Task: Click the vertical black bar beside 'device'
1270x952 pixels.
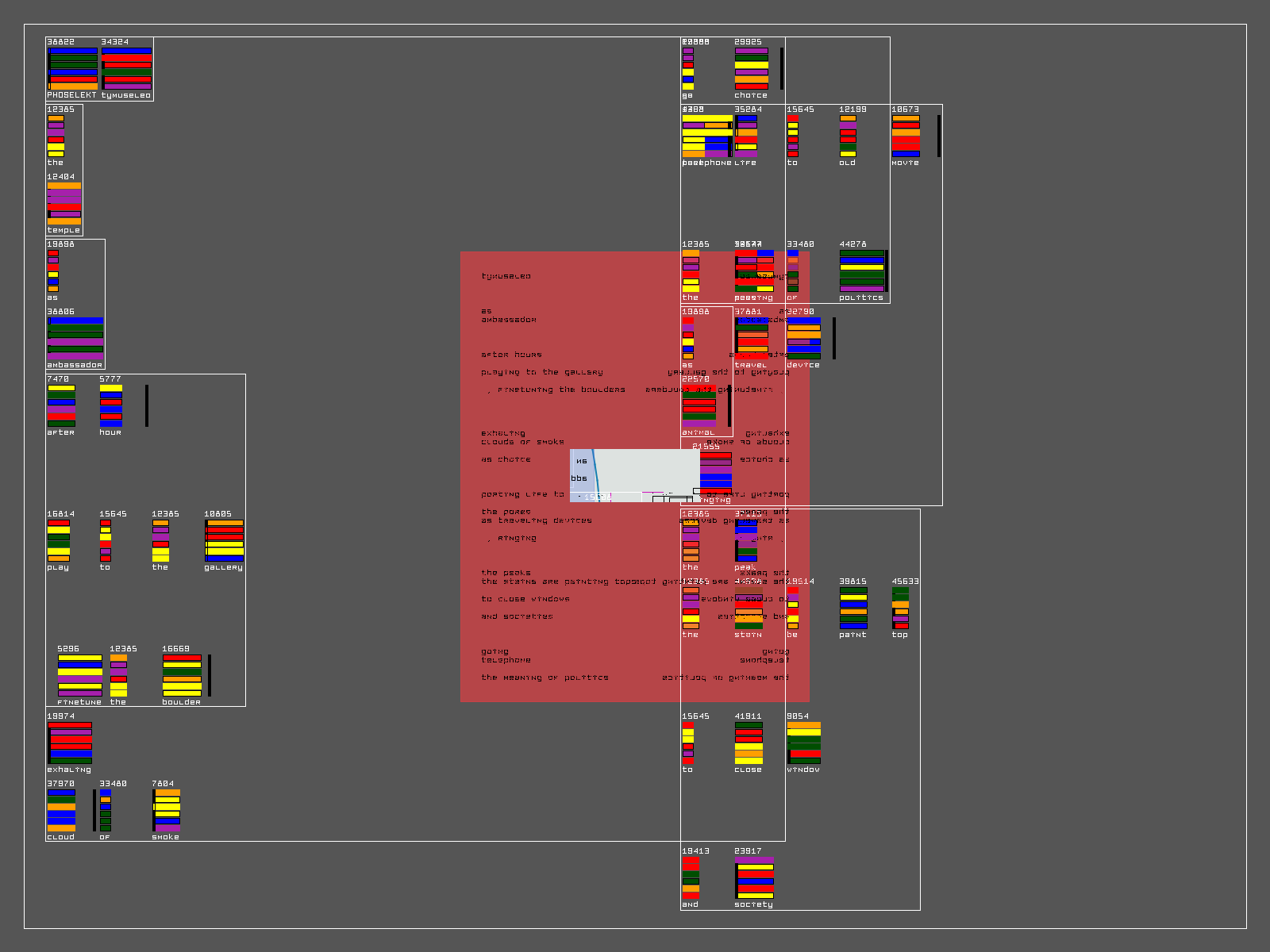Action: [834, 338]
